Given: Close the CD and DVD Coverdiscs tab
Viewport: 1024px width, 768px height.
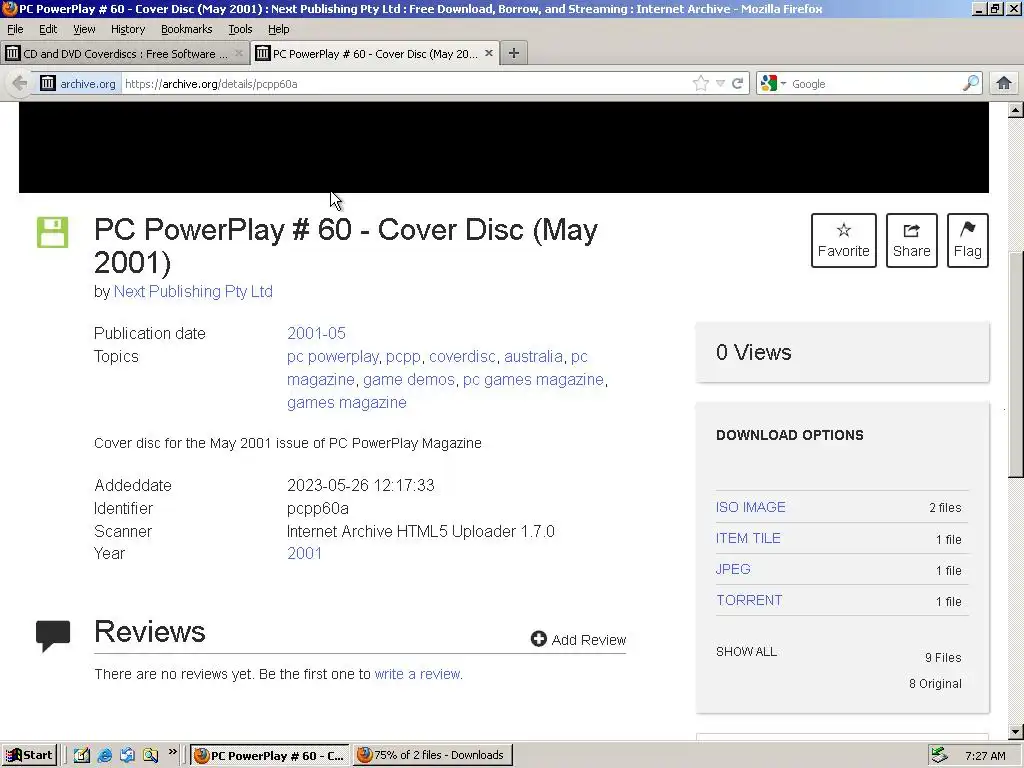Looking at the screenshot, I should click(239, 54).
